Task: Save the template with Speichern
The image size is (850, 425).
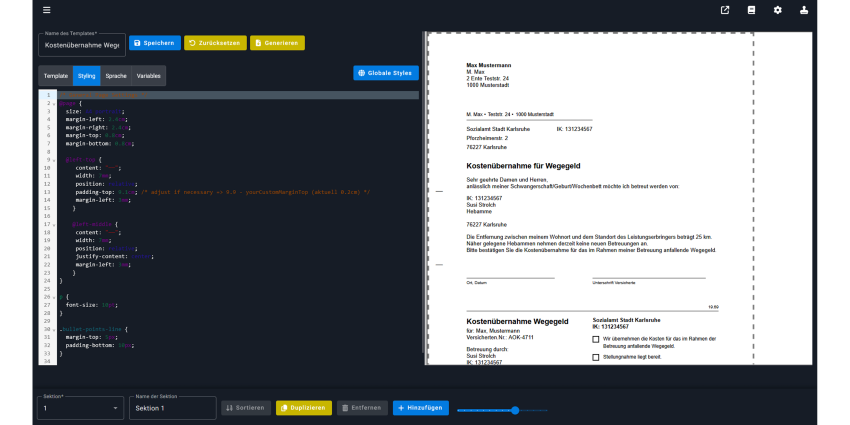Action: 154,43
